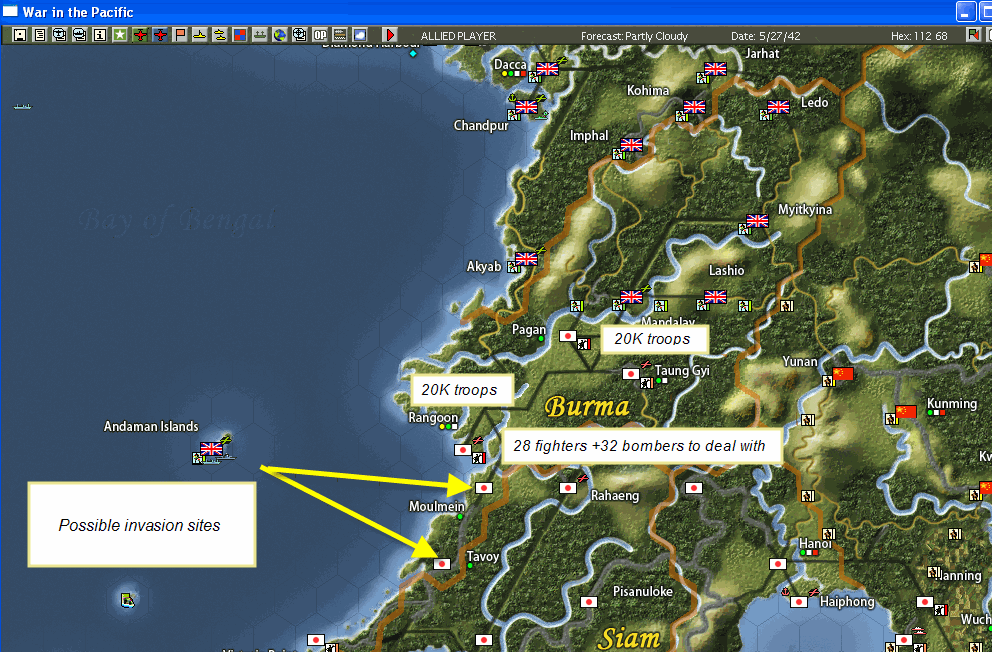Screen dimensions: 992x652
Task: Click the Forecast: Partly Cloudy text
Action: point(634,36)
